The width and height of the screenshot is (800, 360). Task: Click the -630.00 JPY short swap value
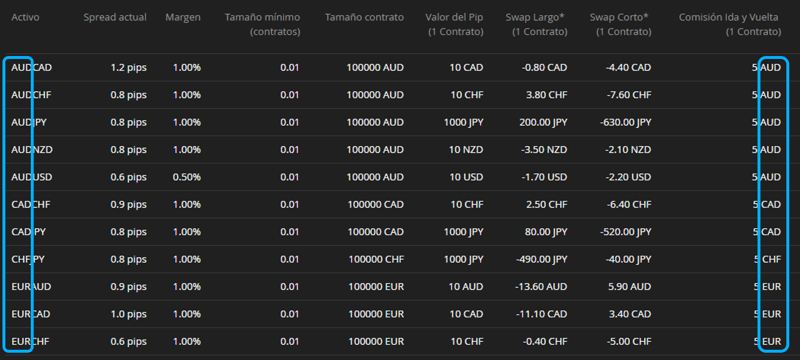(626, 122)
